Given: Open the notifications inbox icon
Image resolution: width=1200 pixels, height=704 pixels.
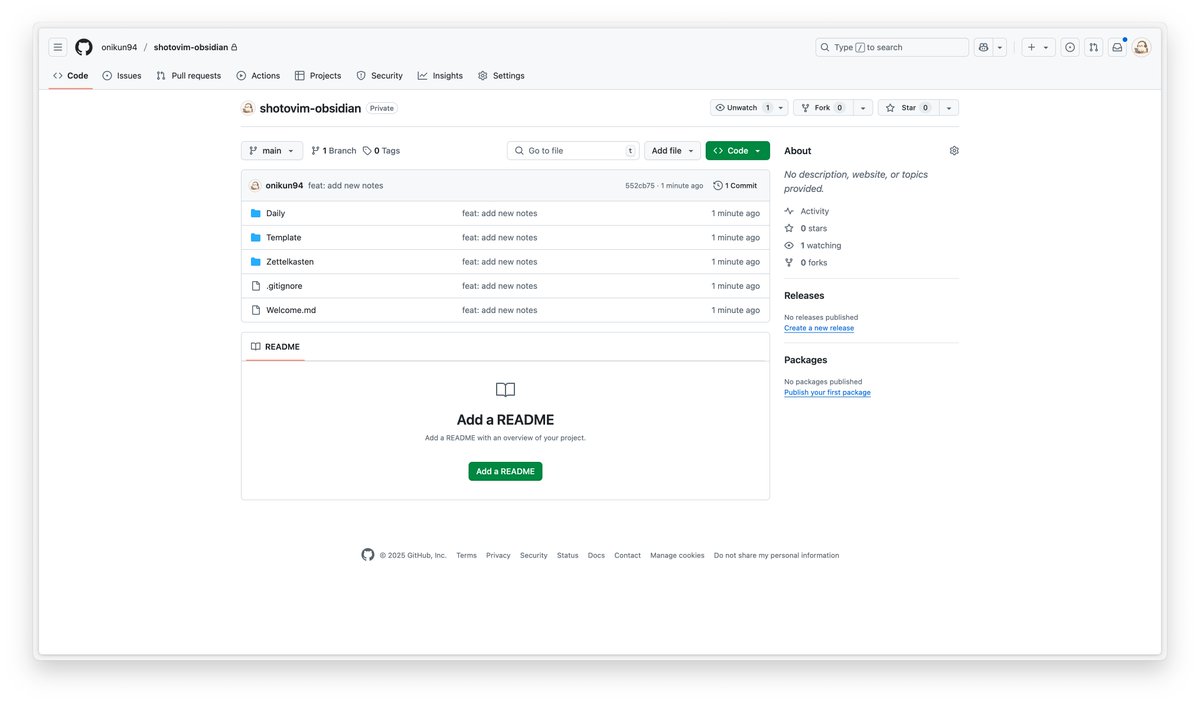Looking at the screenshot, I should (x=1117, y=47).
